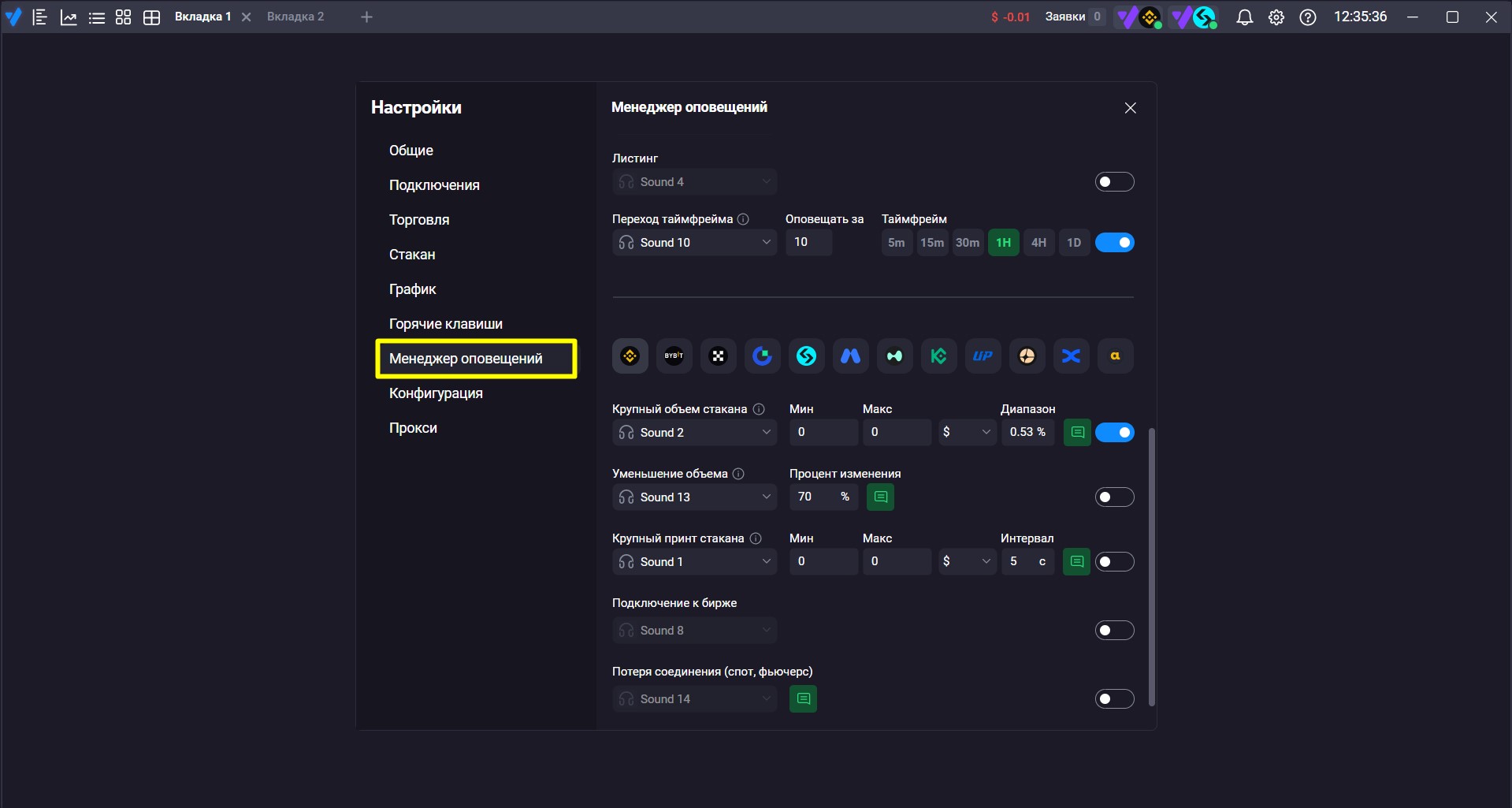Open currency dropdown for Крупный объем стакана
The height and width of the screenshot is (808, 1512).
click(x=967, y=432)
